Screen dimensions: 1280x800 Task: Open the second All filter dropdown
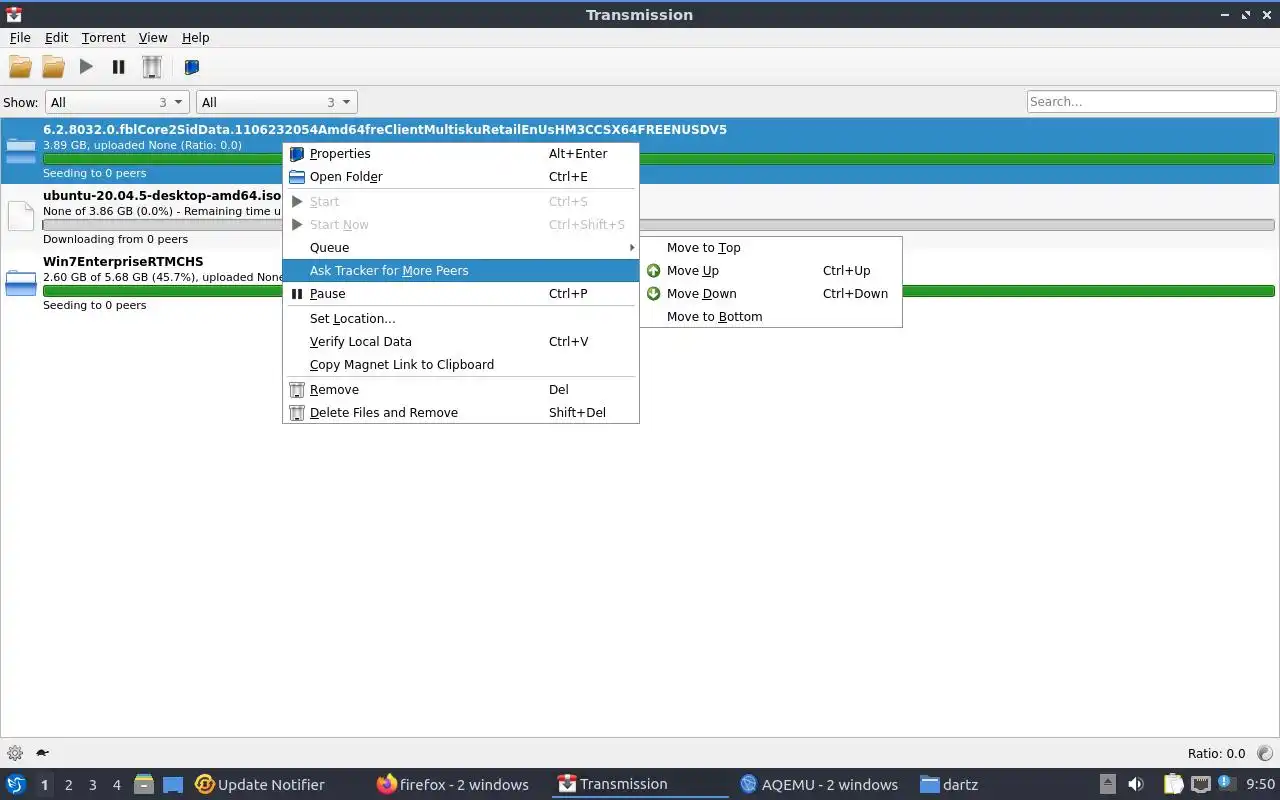coord(277,102)
